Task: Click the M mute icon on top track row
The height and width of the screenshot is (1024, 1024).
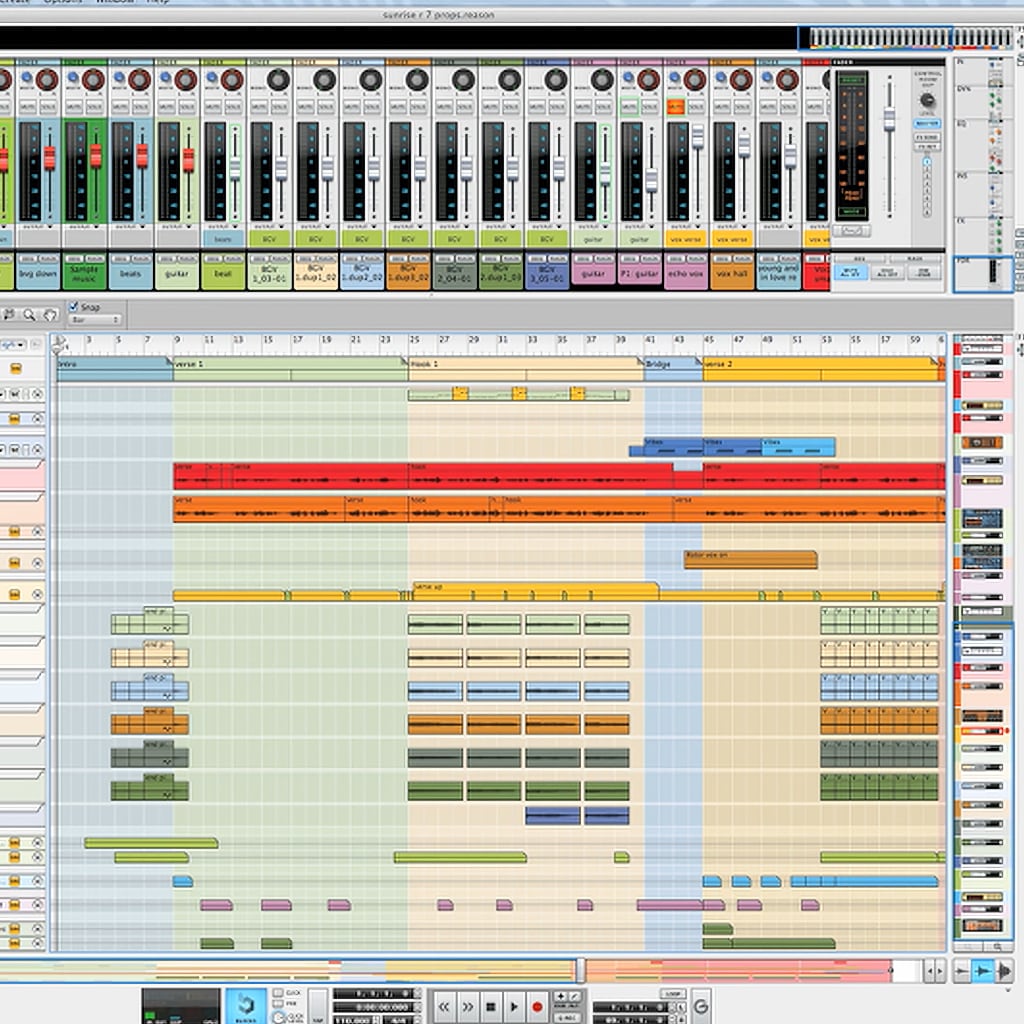Action: 14,394
